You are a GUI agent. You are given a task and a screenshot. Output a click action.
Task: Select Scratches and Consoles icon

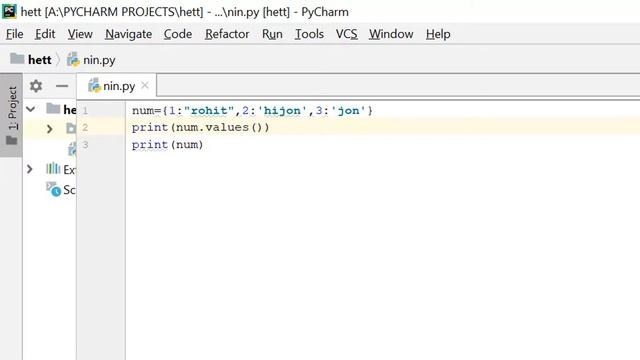coord(53,189)
